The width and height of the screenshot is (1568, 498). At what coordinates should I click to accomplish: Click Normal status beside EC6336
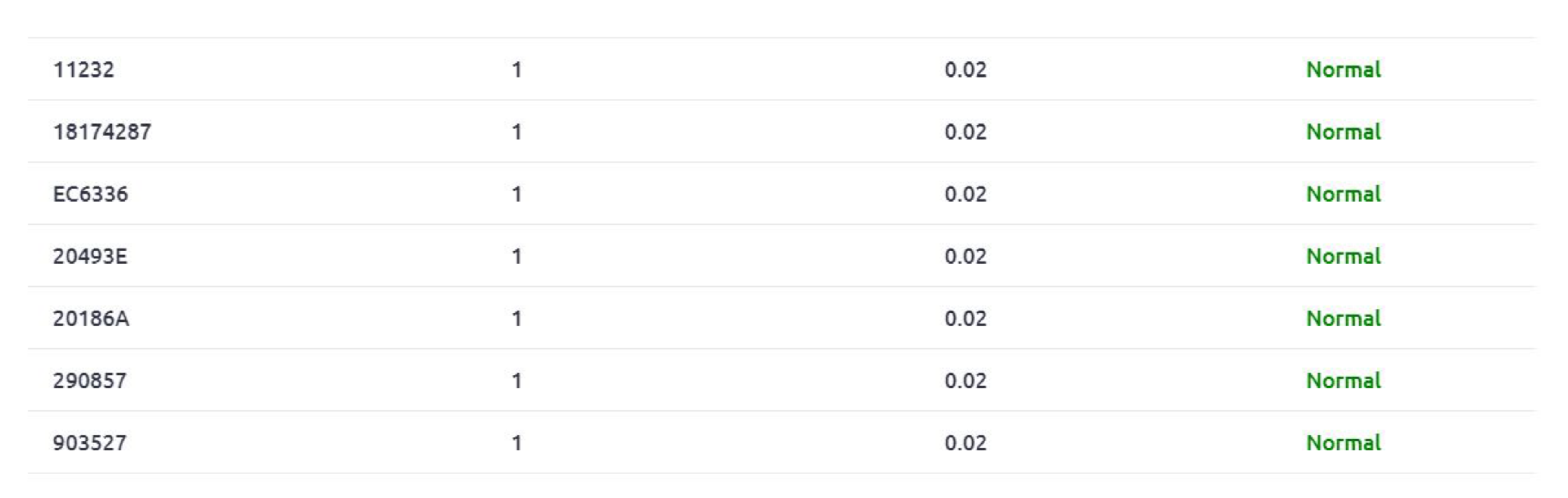pyautogui.click(x=1343, y=194)
